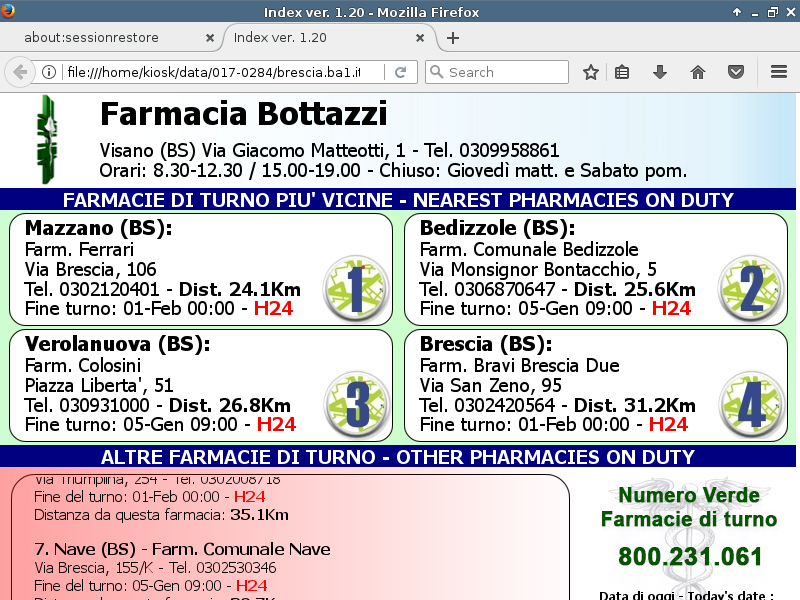Show bookmarks list icon
The width and height of the screenshot is (800, 600).
622,72
